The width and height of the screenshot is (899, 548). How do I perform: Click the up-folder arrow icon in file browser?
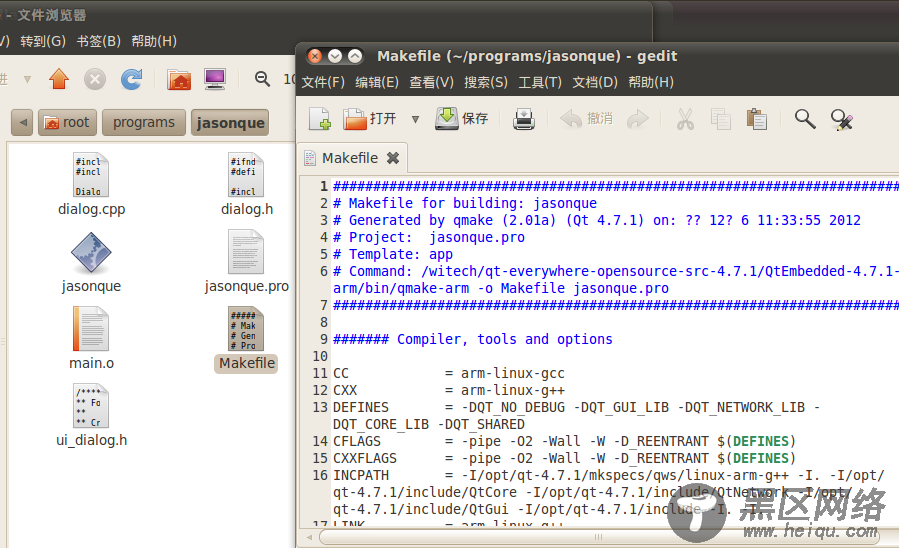(x=59, y=79)
